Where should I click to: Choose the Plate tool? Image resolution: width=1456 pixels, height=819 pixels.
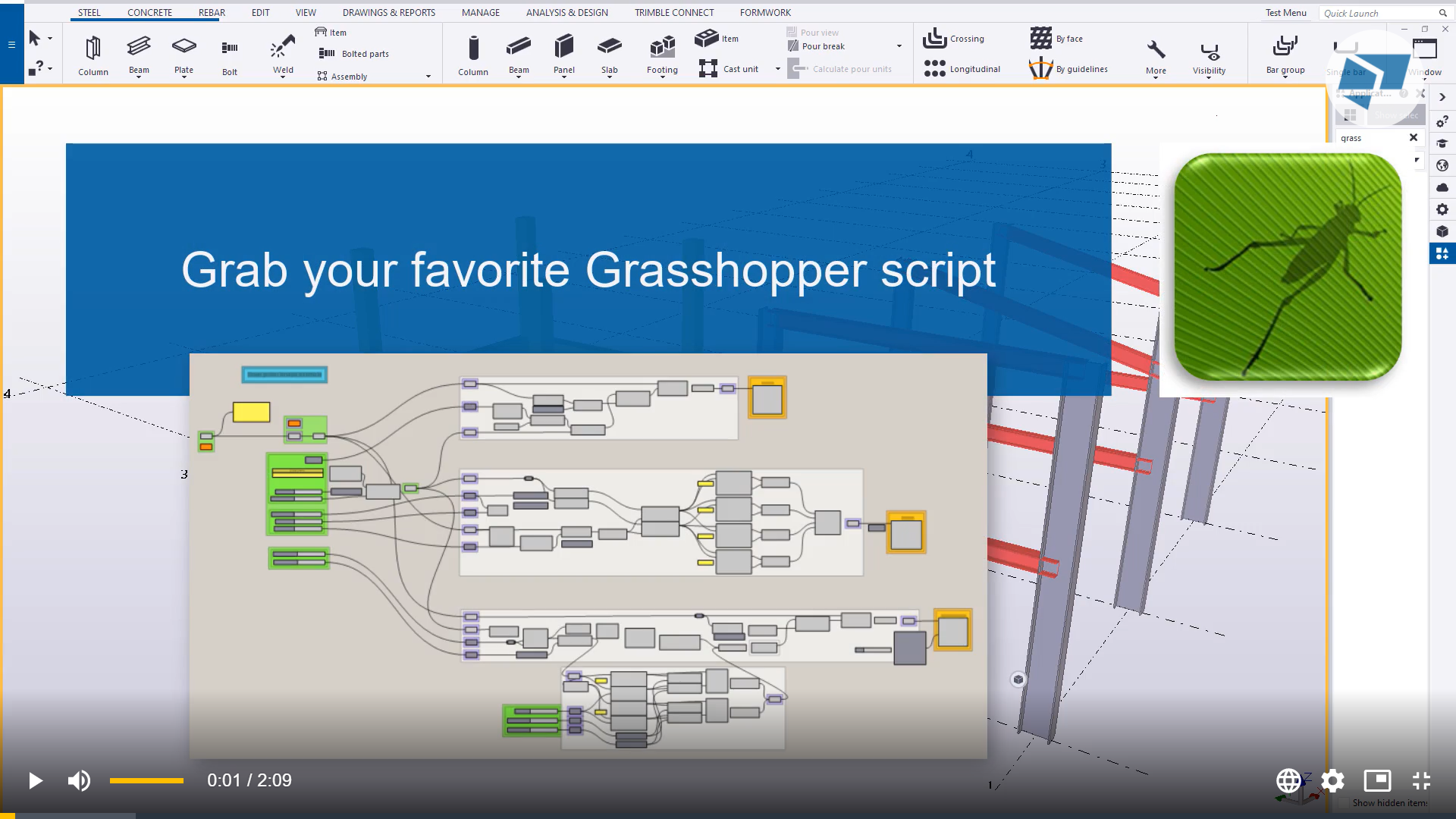(x=184, y=55)
